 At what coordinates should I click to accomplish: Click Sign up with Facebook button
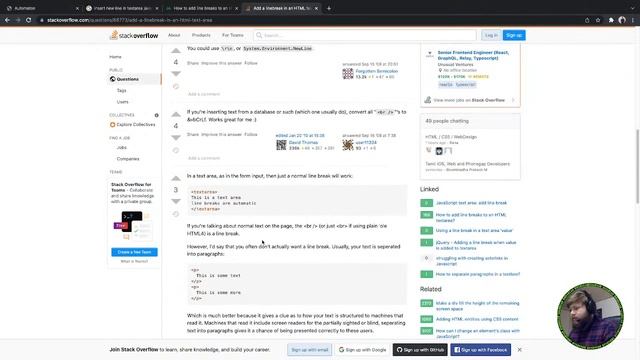click(x=480, y=350)
